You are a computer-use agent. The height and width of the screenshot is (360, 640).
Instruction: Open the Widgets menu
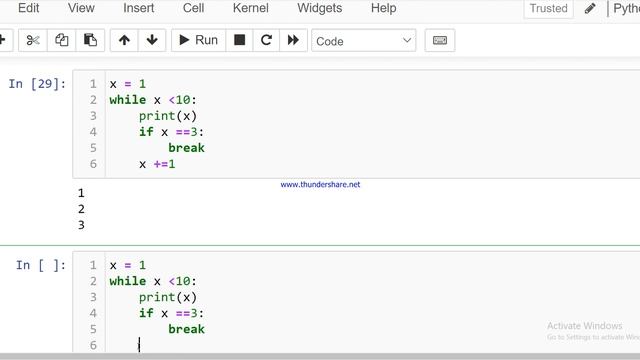click(320, 8)
